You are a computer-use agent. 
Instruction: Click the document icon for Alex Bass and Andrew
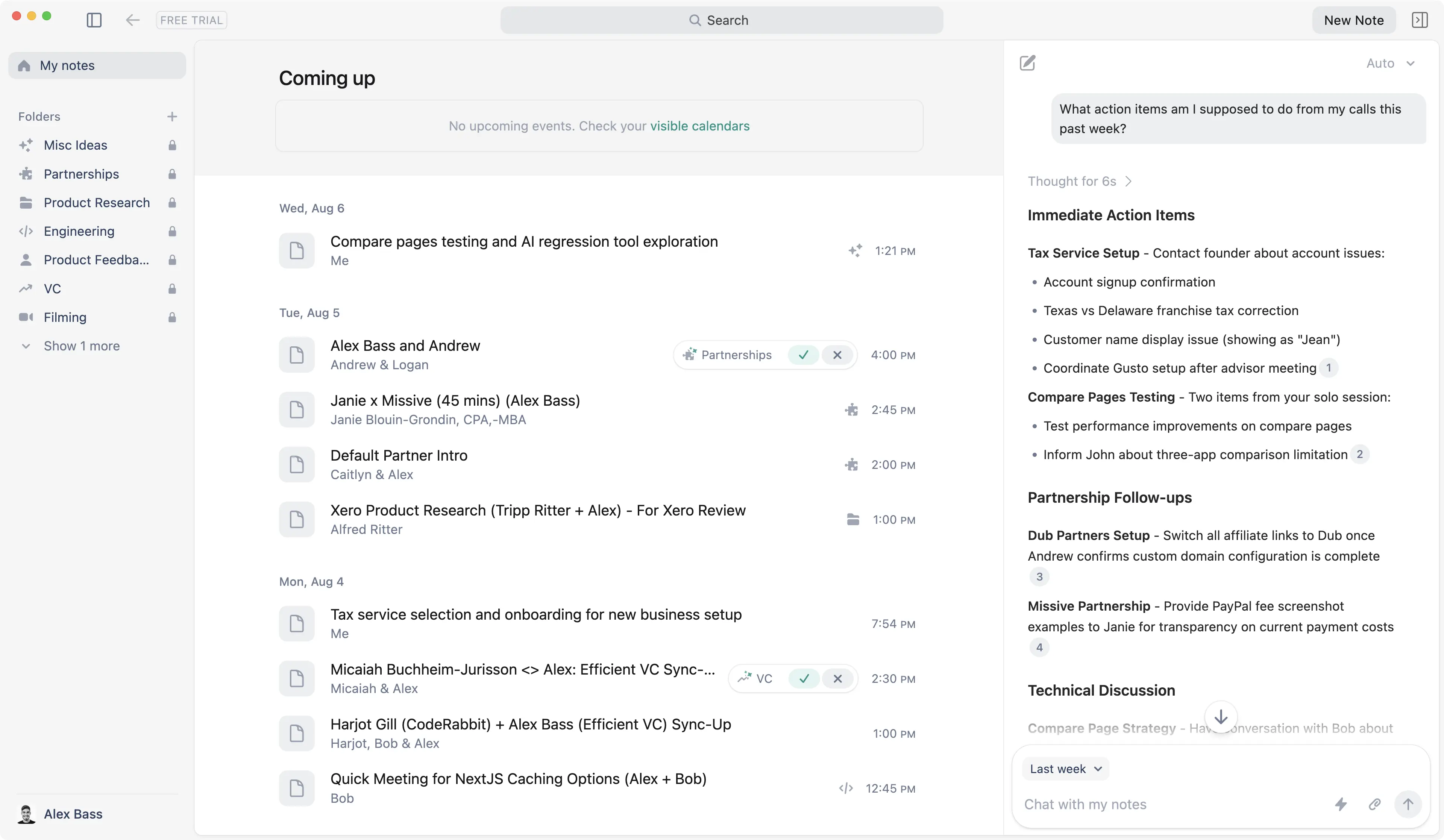(297, 355)
